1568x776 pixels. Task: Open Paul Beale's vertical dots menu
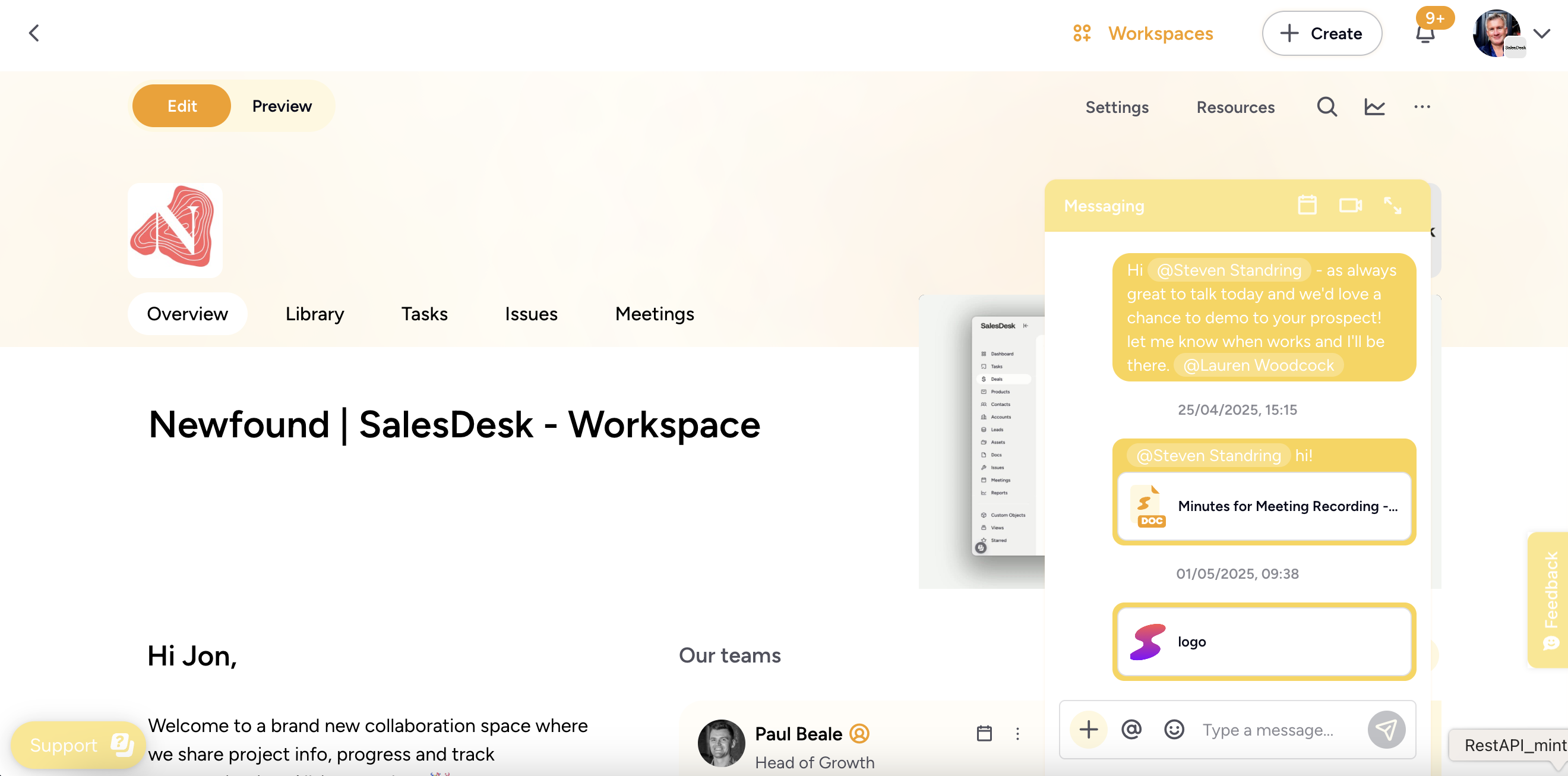pos(1017,733)
